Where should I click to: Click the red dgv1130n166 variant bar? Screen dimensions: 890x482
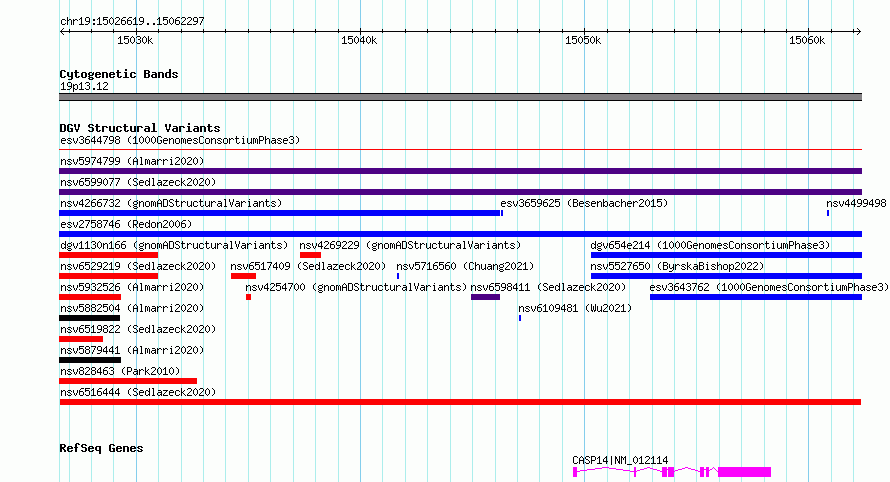(108, 255)
